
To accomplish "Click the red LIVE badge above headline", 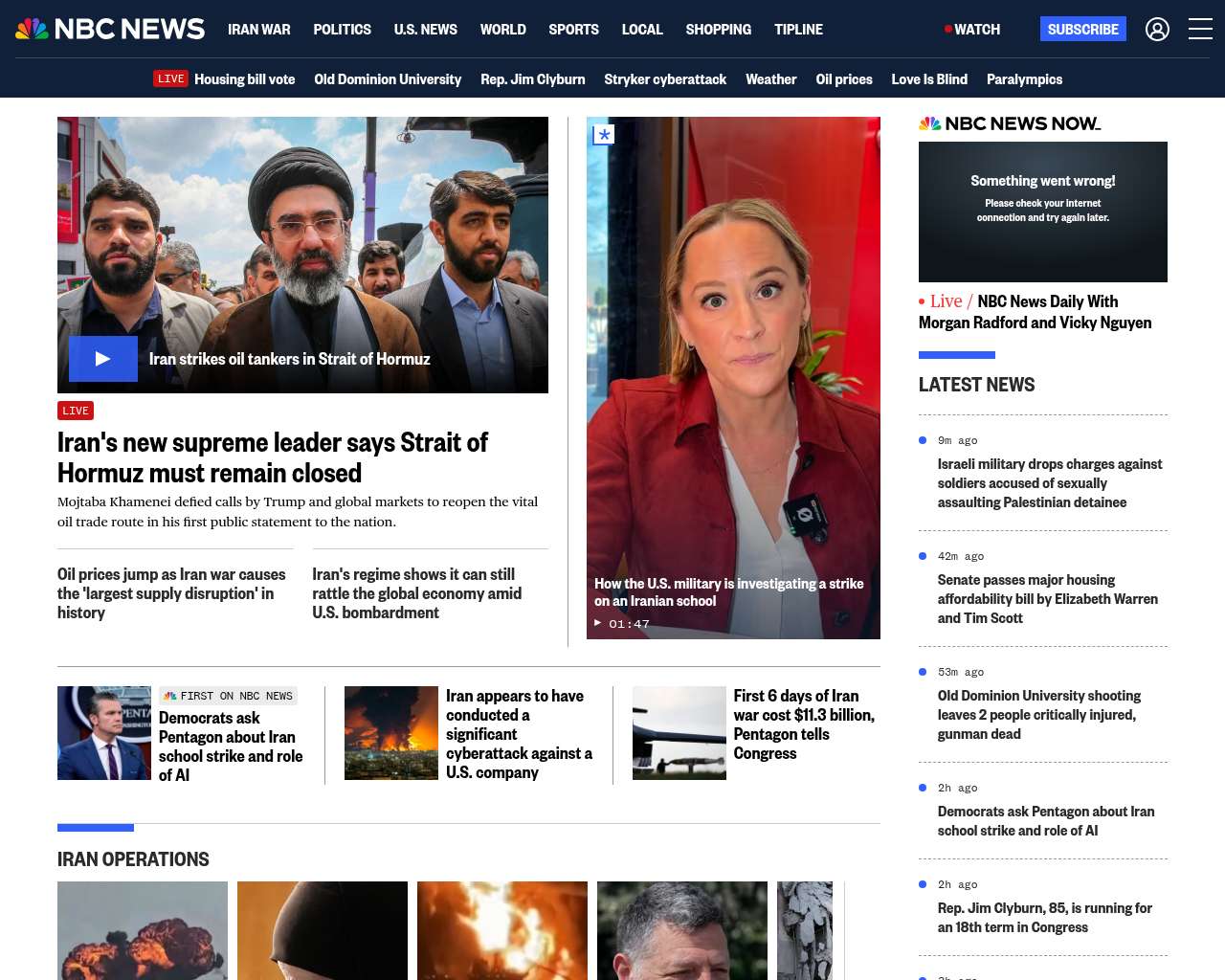I will point(76,411).
